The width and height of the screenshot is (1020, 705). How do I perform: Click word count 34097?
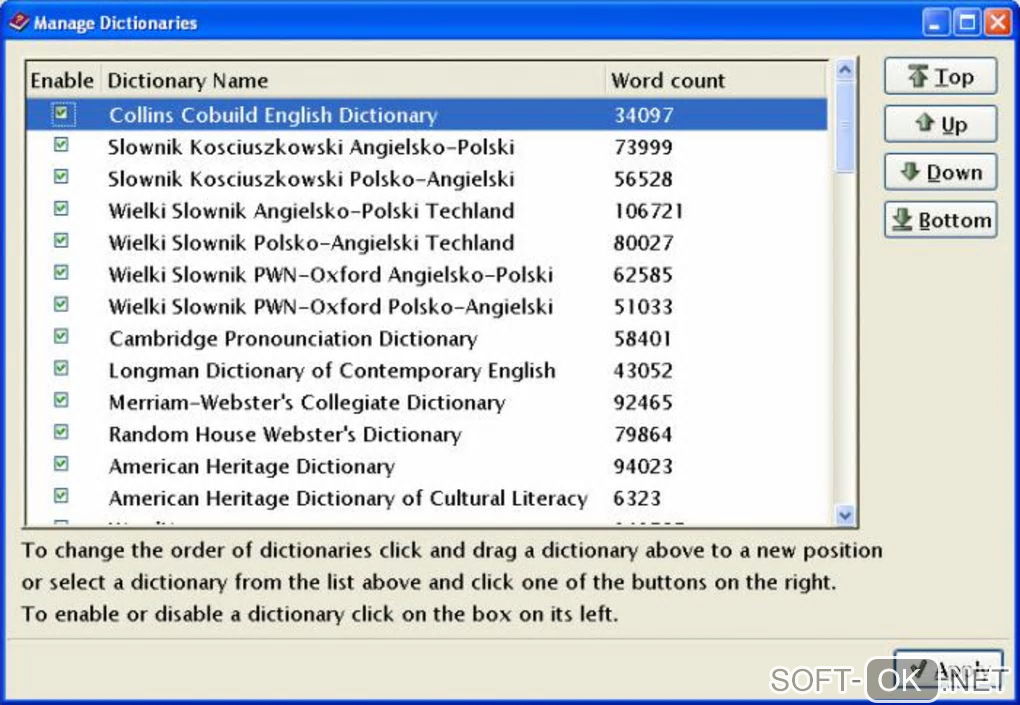[643, 115]
